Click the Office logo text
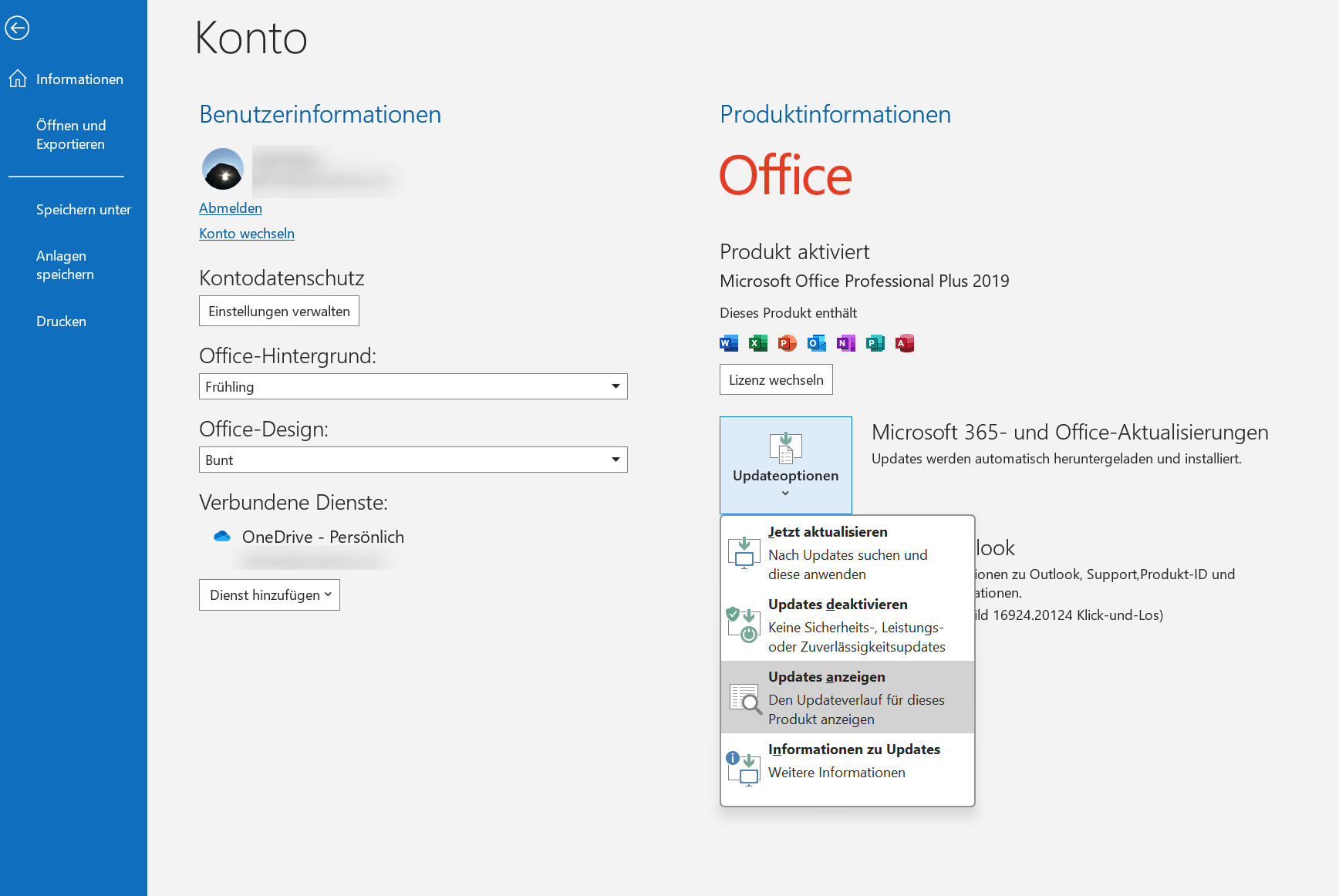1339x896 pixels. (785, 175)
